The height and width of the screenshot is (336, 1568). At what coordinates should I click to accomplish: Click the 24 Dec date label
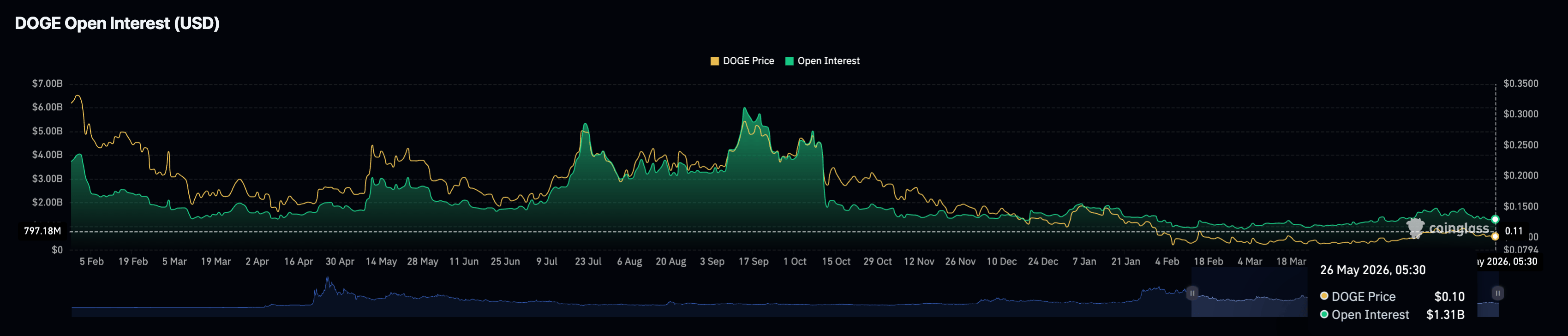click(x=1044, y=261)
